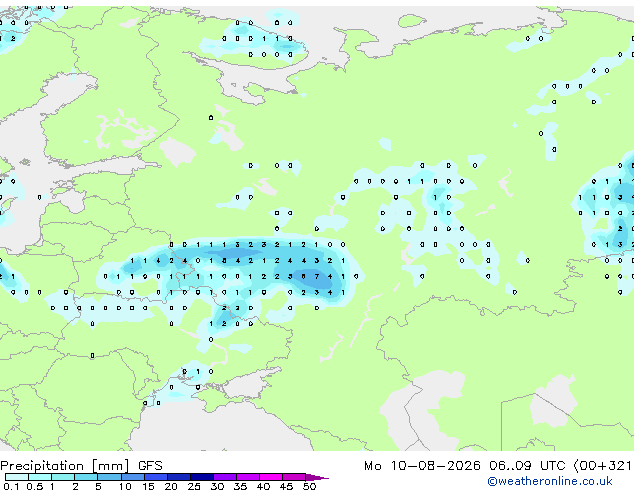Click the '(00+321' forecast offset text
The width and height of the screenshot is (634, 490).
(x=602, y=466)
